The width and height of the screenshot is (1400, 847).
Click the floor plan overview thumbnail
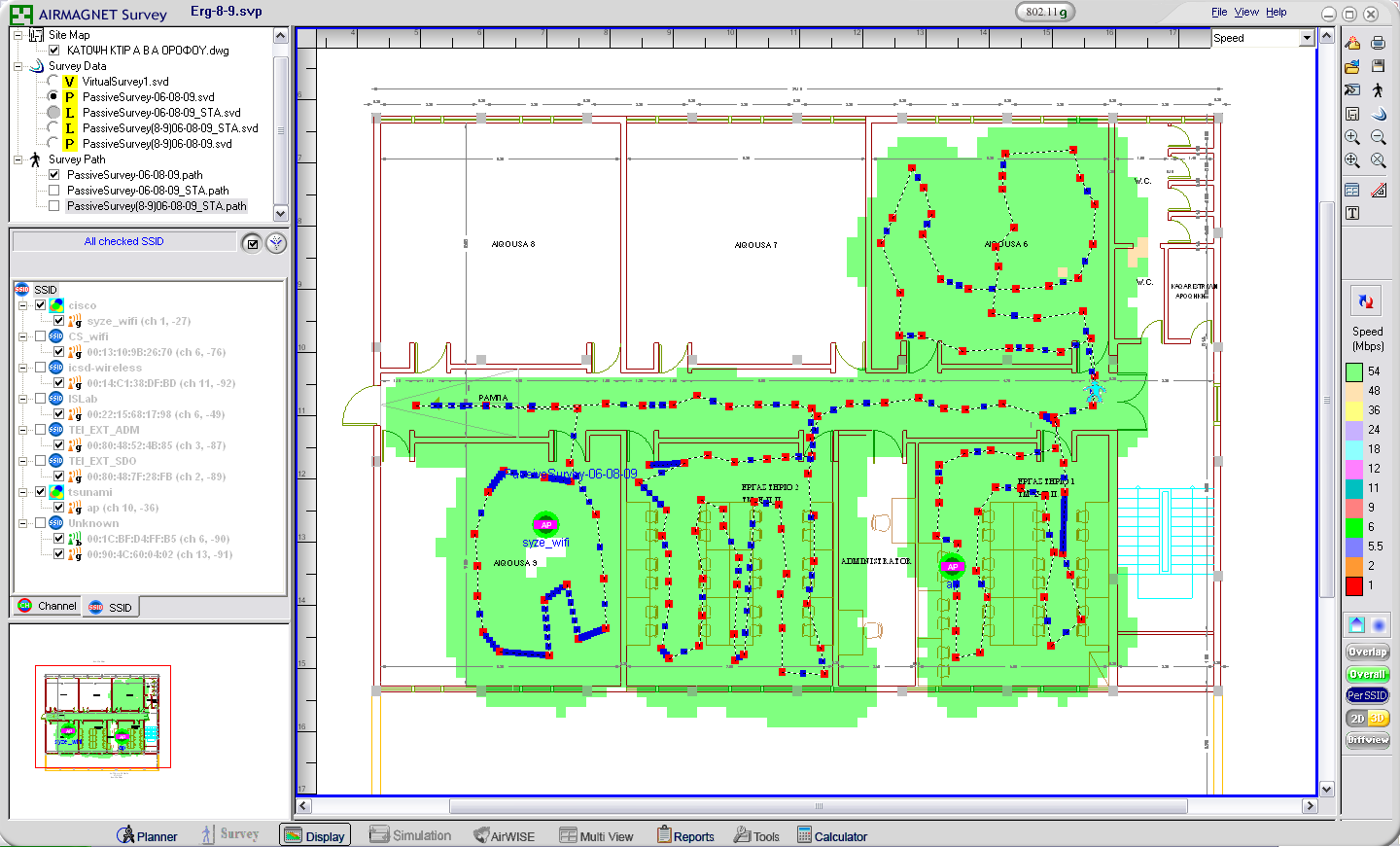click(103, 717)
